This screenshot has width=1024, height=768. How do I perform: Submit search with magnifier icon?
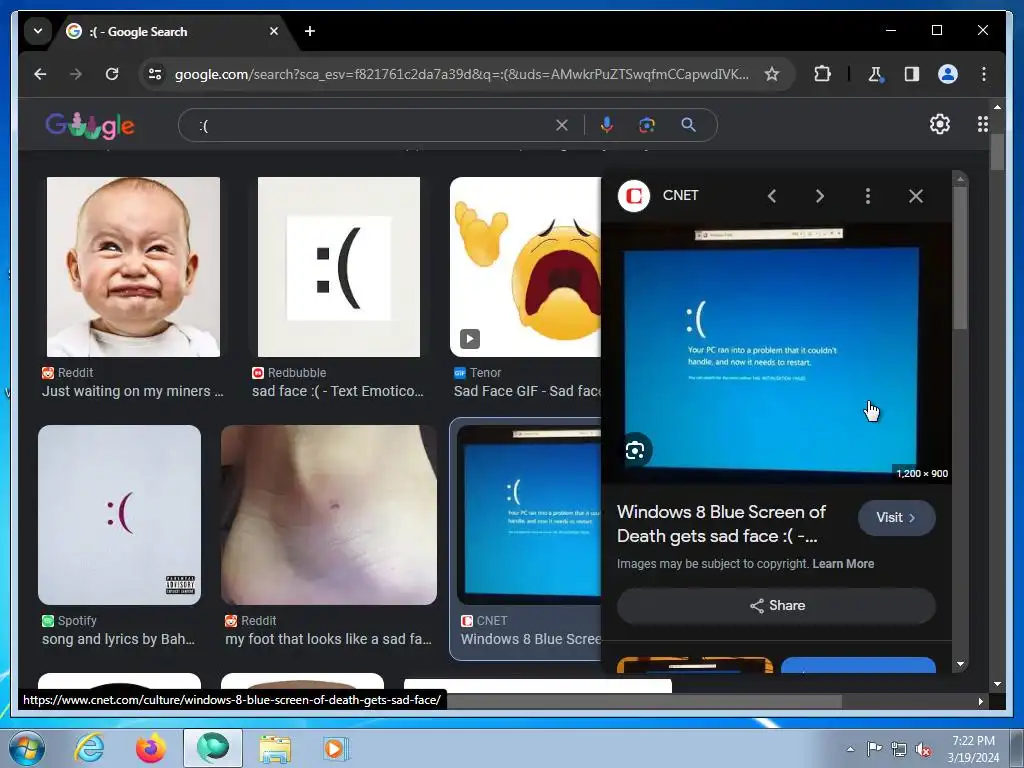click(x=688, y=125)
